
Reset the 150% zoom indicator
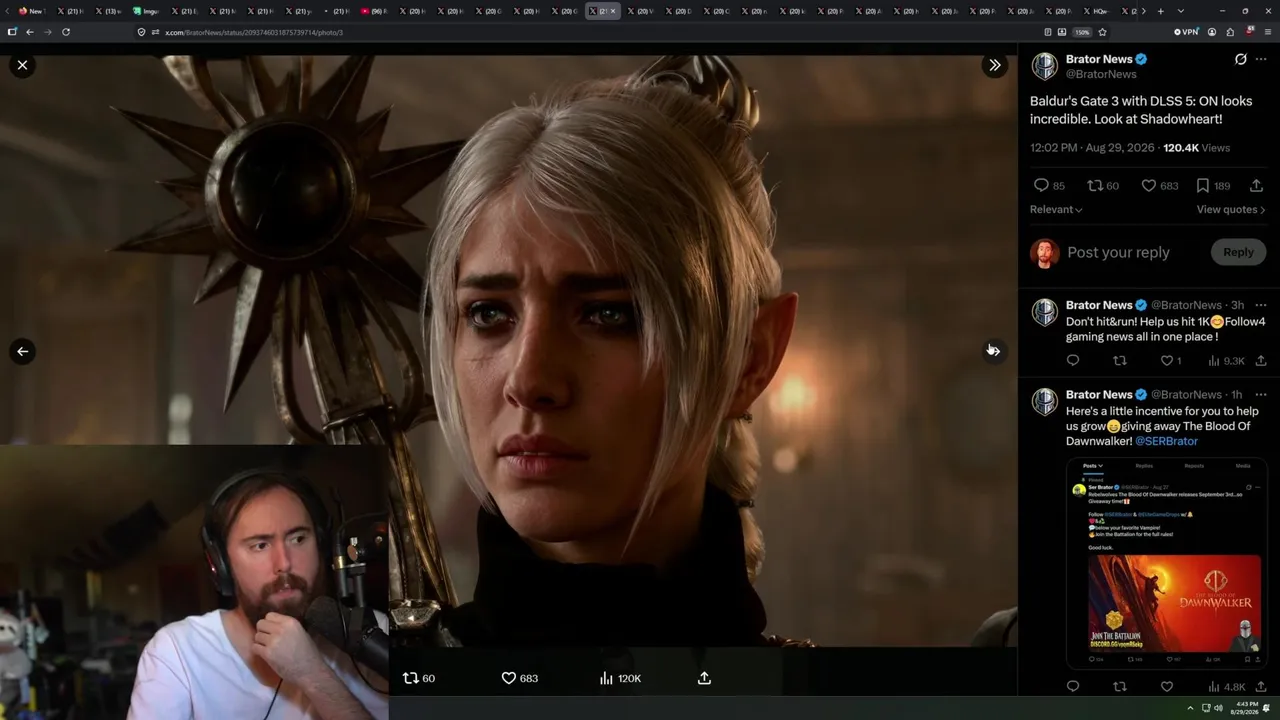pyautogui.click(x=1082, y=32)
